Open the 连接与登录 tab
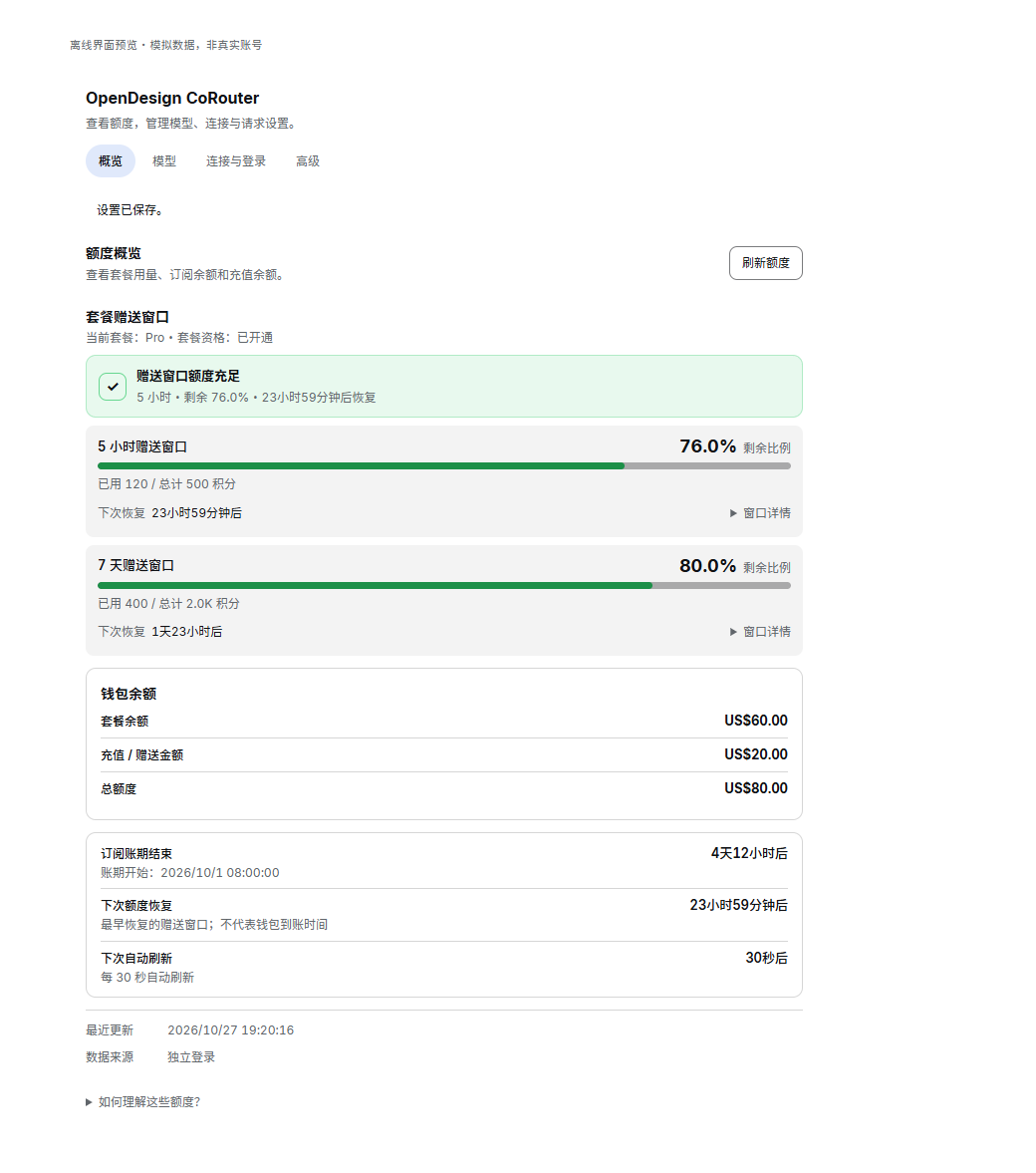The image size is (1036, 1173). point(236,160)
